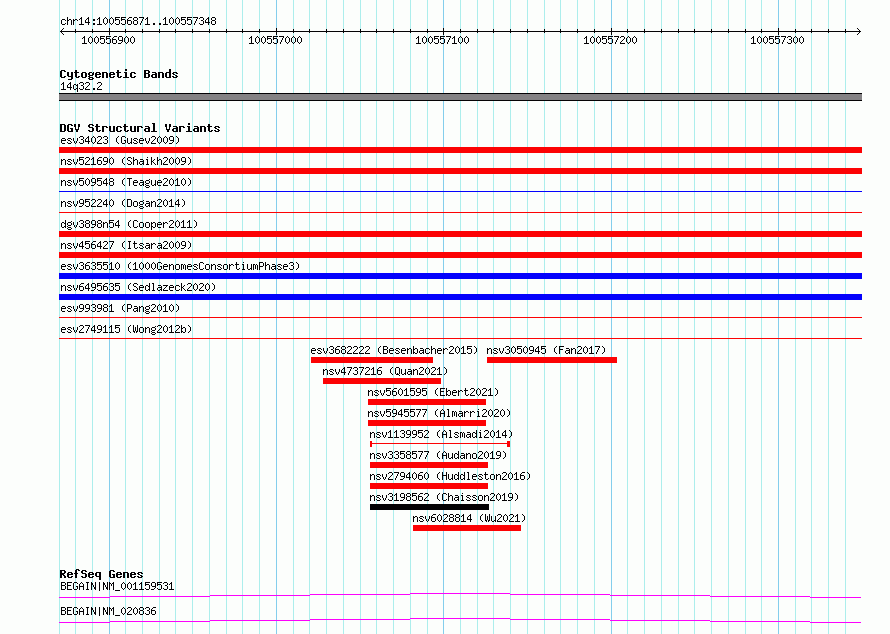
Task: Click the Cytogenetic Bands track title
Action: (x=119, y=74)
